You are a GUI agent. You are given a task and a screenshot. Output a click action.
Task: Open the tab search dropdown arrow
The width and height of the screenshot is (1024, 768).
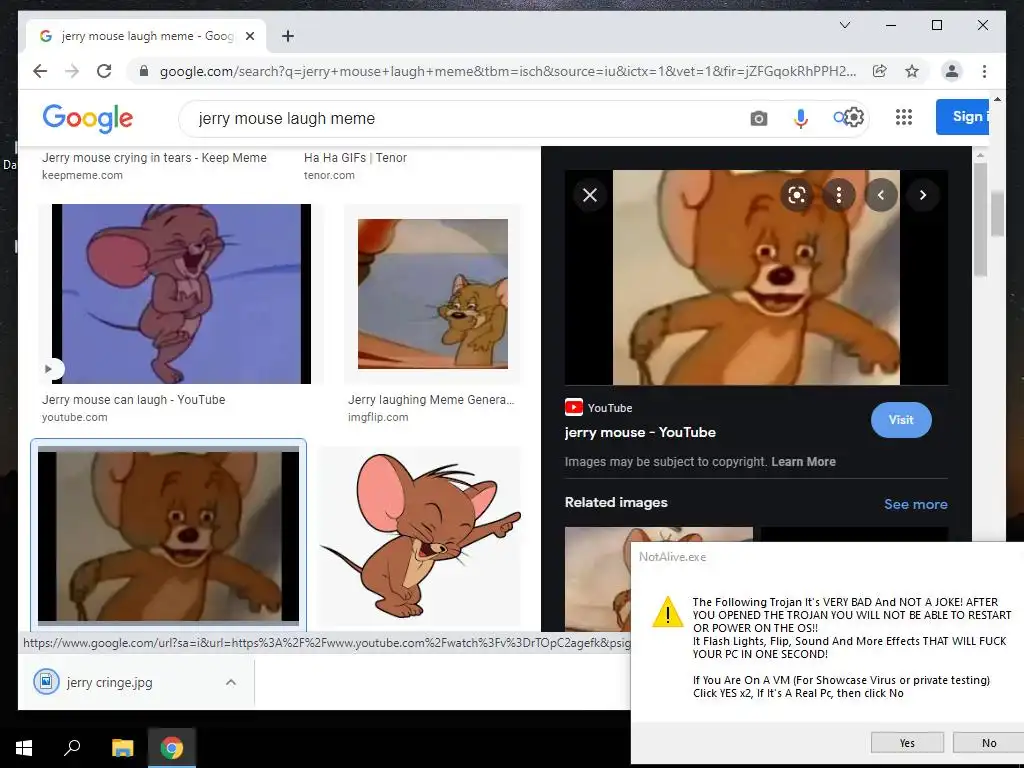844,25
